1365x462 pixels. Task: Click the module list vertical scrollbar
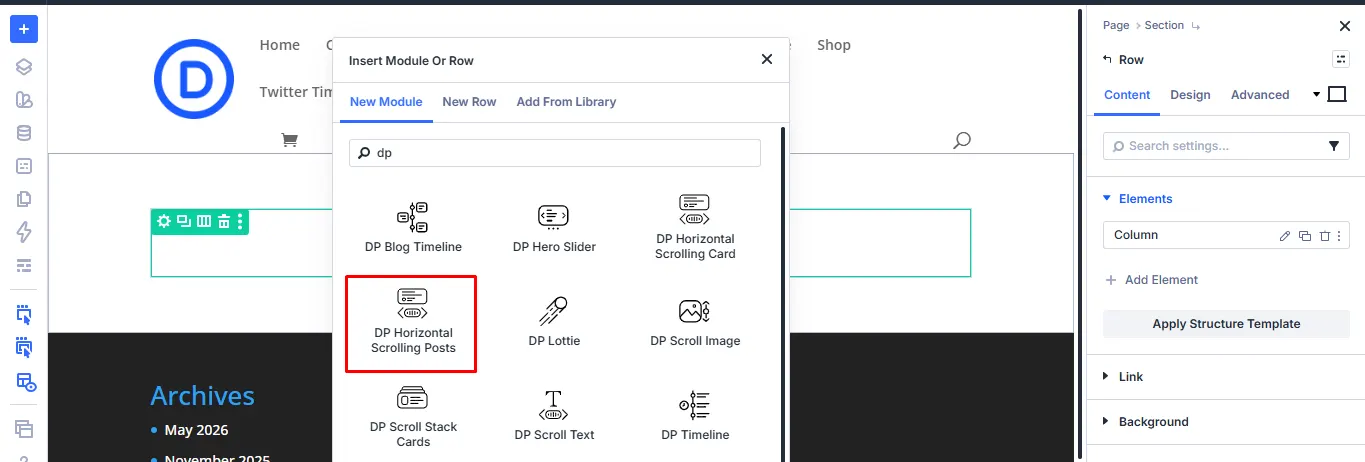coord(783,294)
